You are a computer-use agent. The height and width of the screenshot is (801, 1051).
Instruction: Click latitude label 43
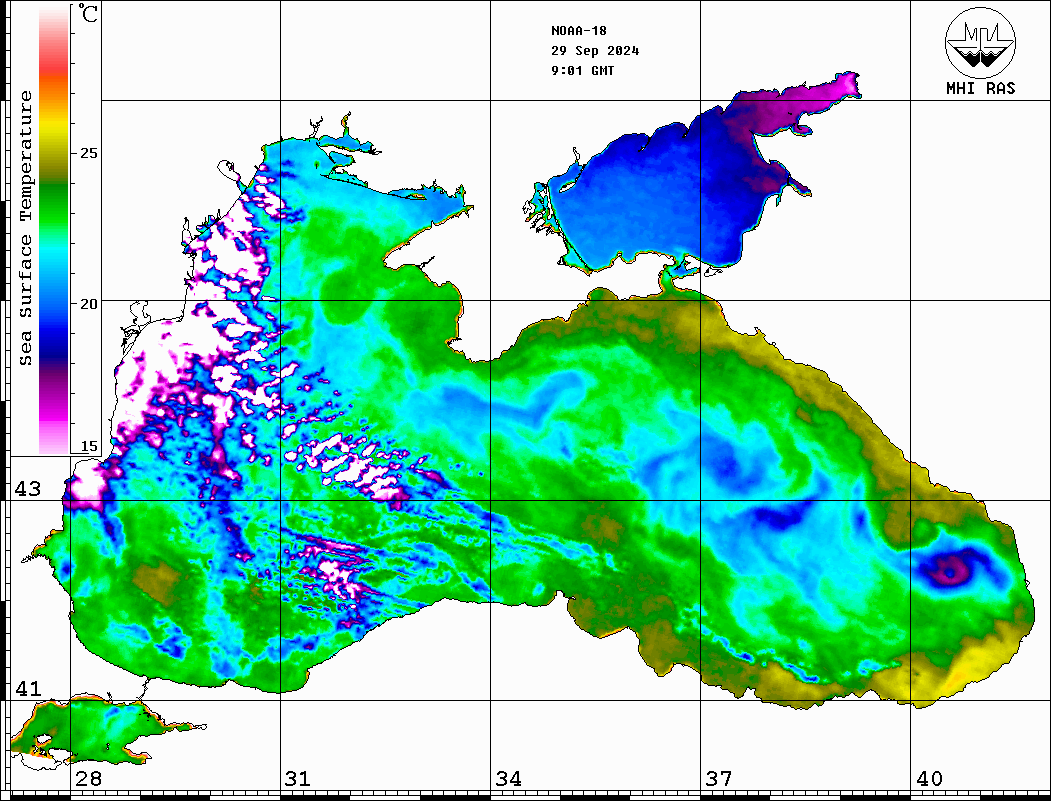coord(28,489)
